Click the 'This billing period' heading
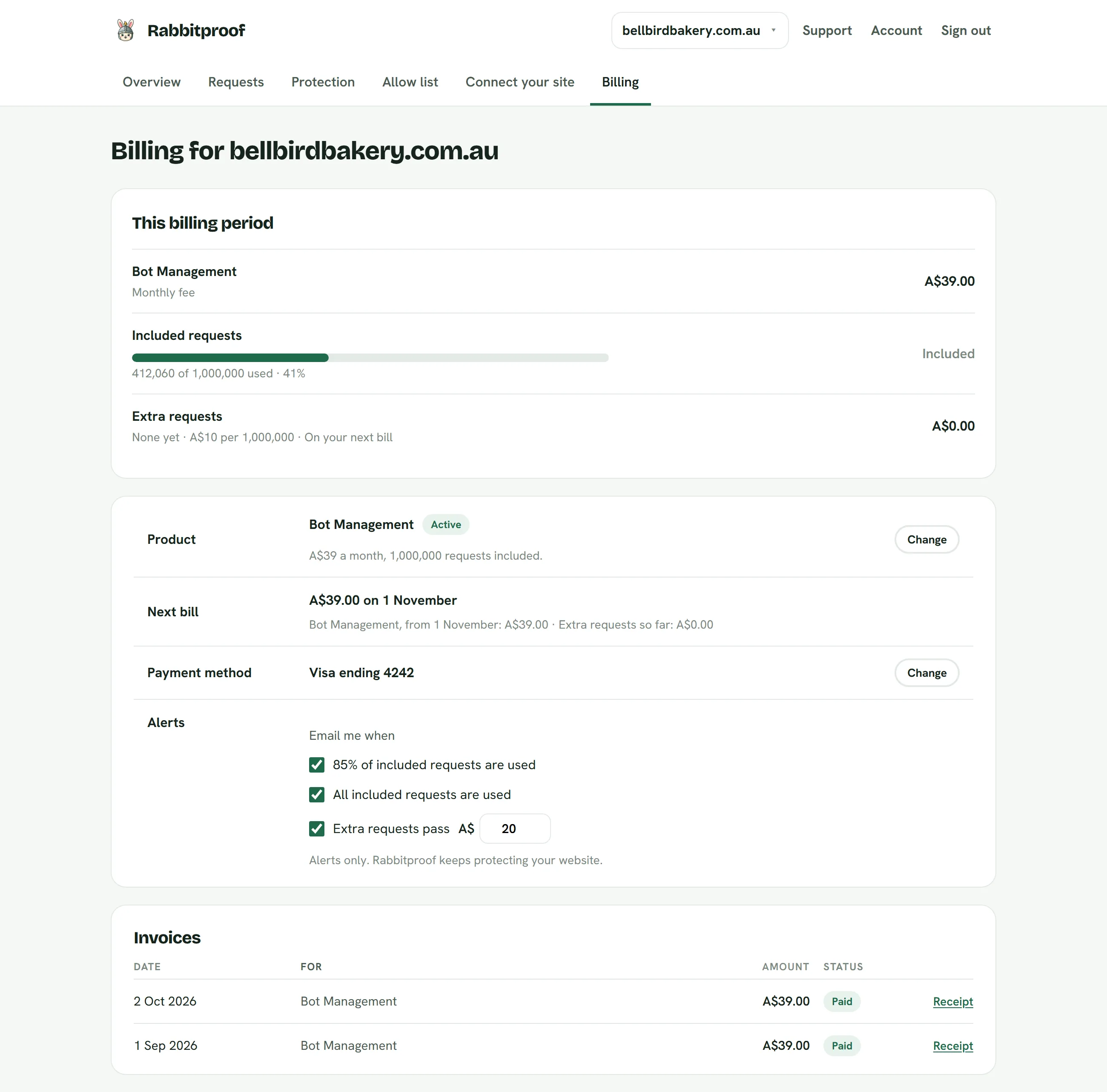1107x1092 pixels. point(202,223)
